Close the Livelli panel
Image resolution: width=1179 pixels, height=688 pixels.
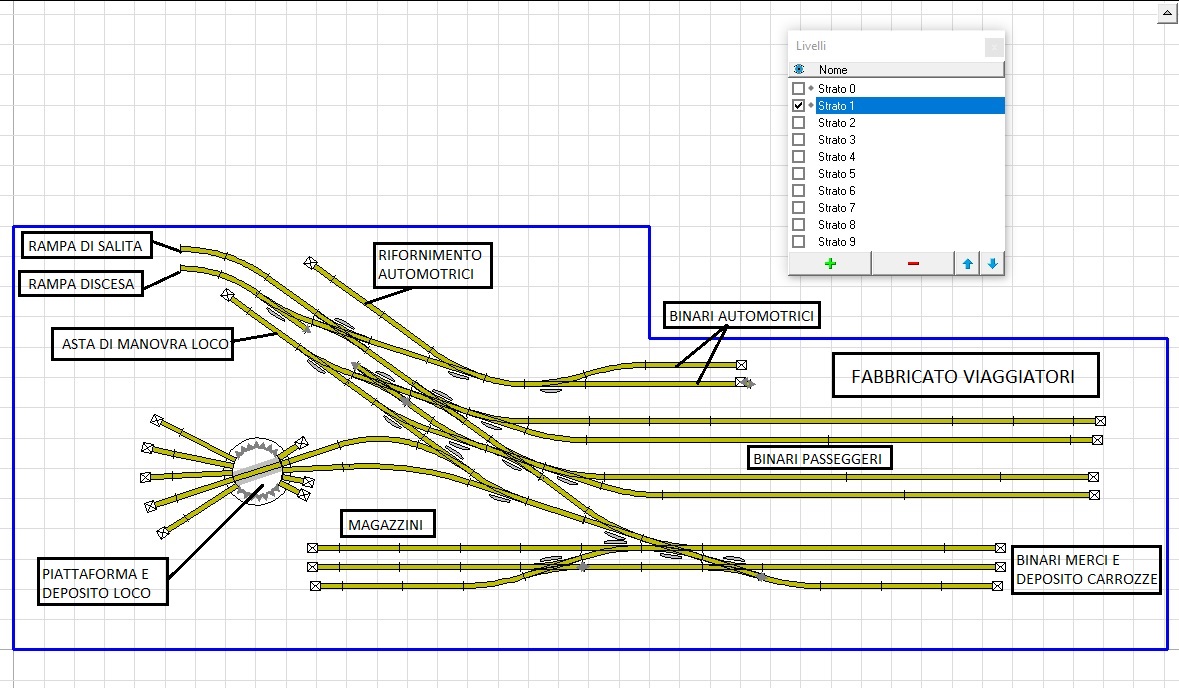pos(993,46)
